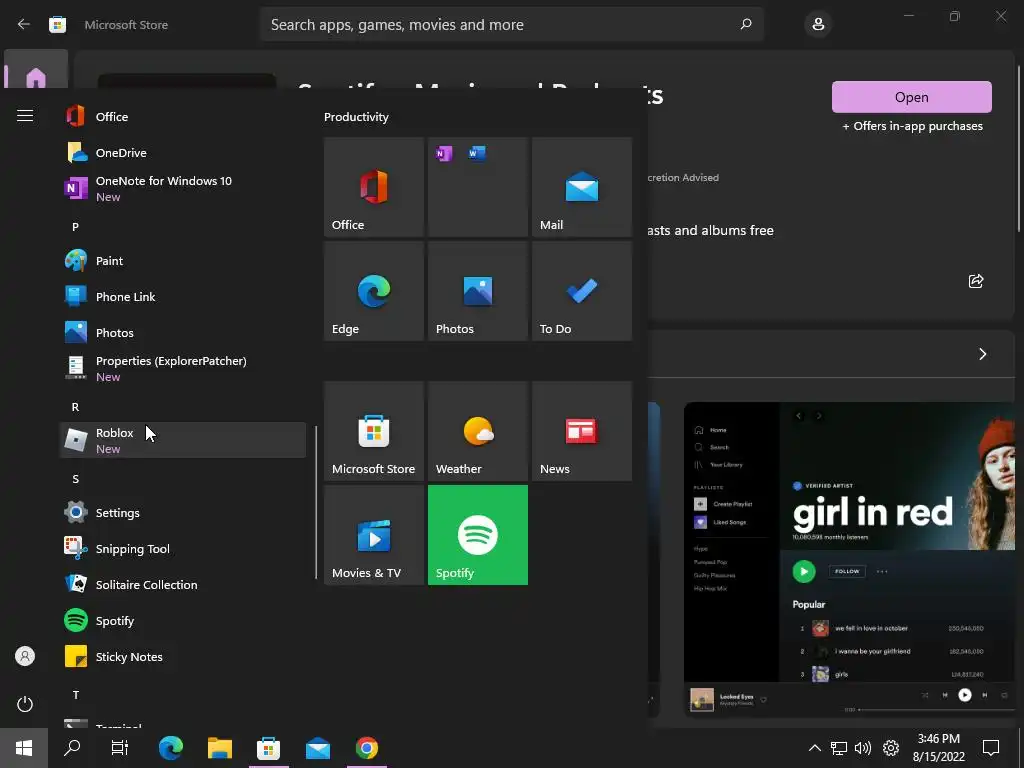Jump to letter S section header
Screen dimensions: 1024x768
tap(75, 479)
